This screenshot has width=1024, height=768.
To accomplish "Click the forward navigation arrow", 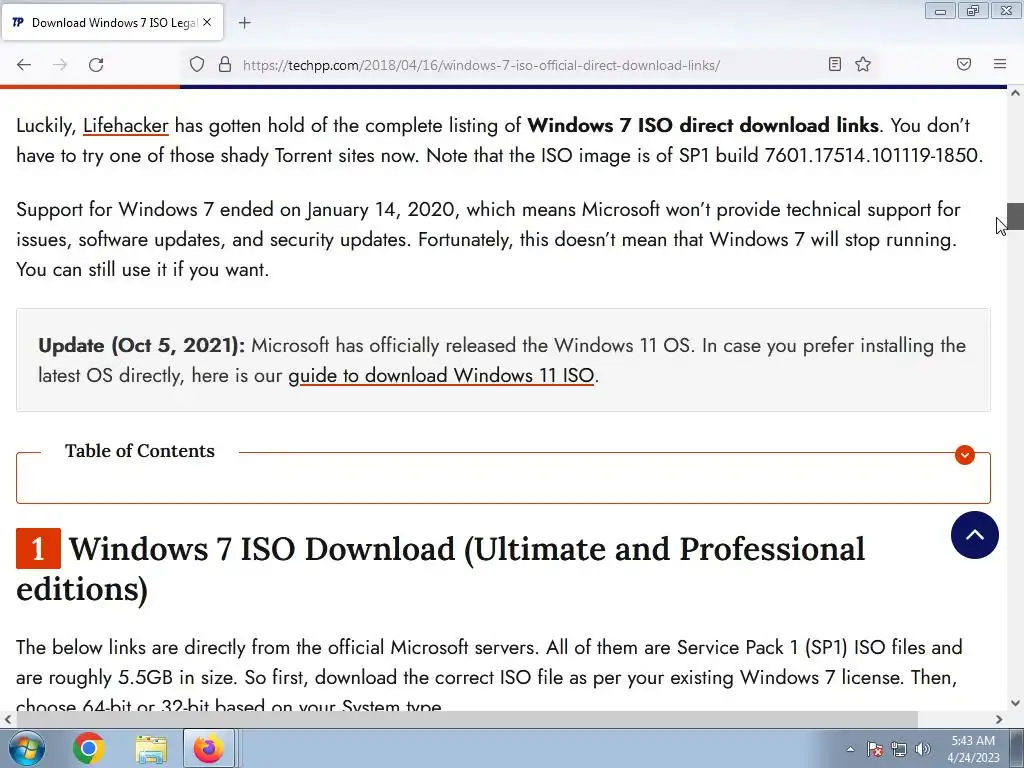I will pyautogui.click(x=60, y=65).
